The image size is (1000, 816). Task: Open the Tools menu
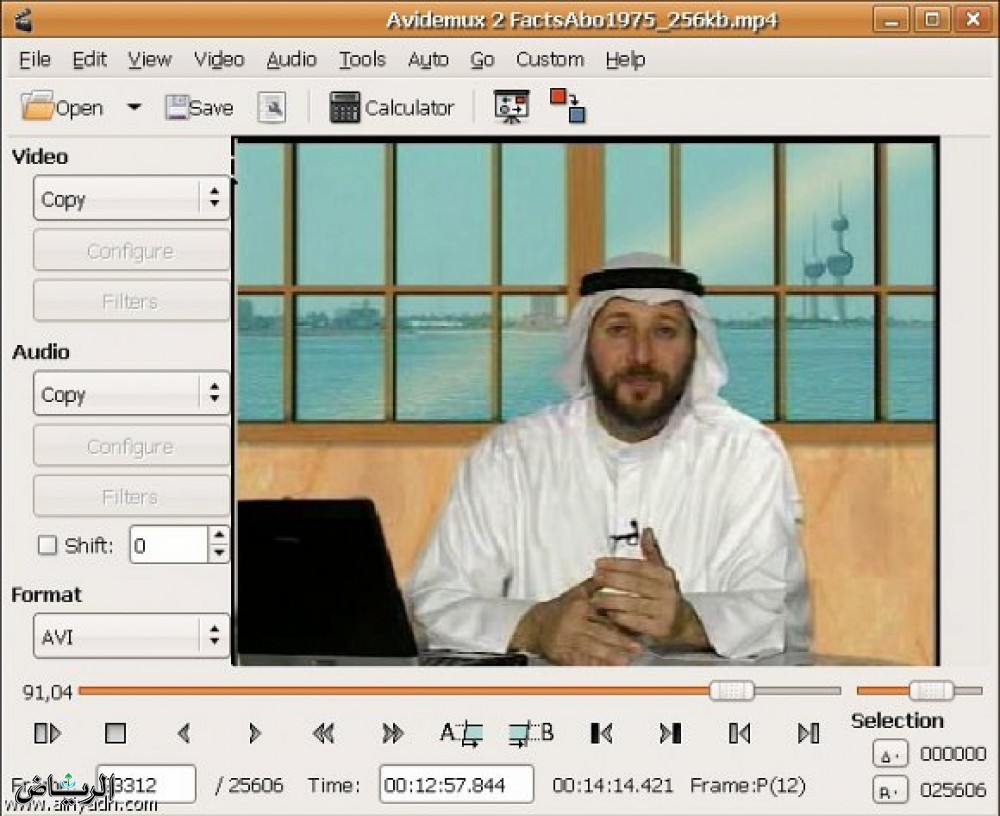362,59
